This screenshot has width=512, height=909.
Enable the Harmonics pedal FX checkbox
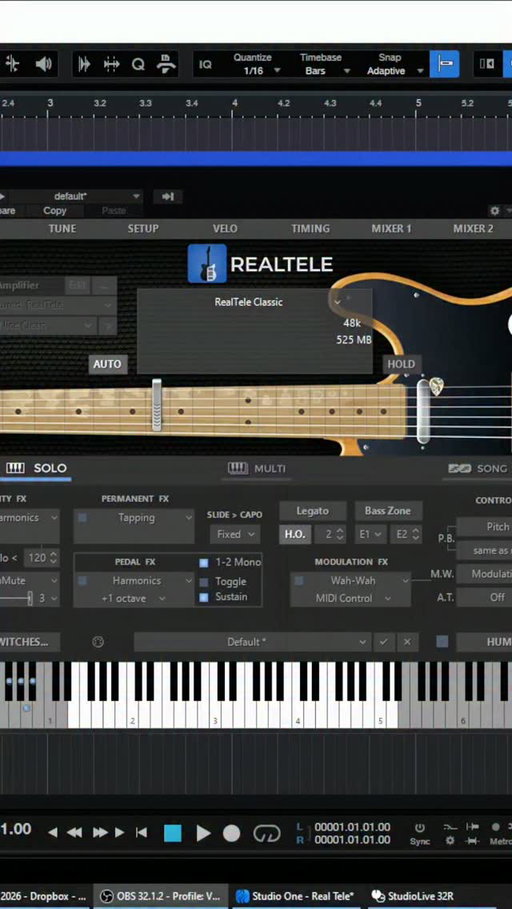click(82, 580)
